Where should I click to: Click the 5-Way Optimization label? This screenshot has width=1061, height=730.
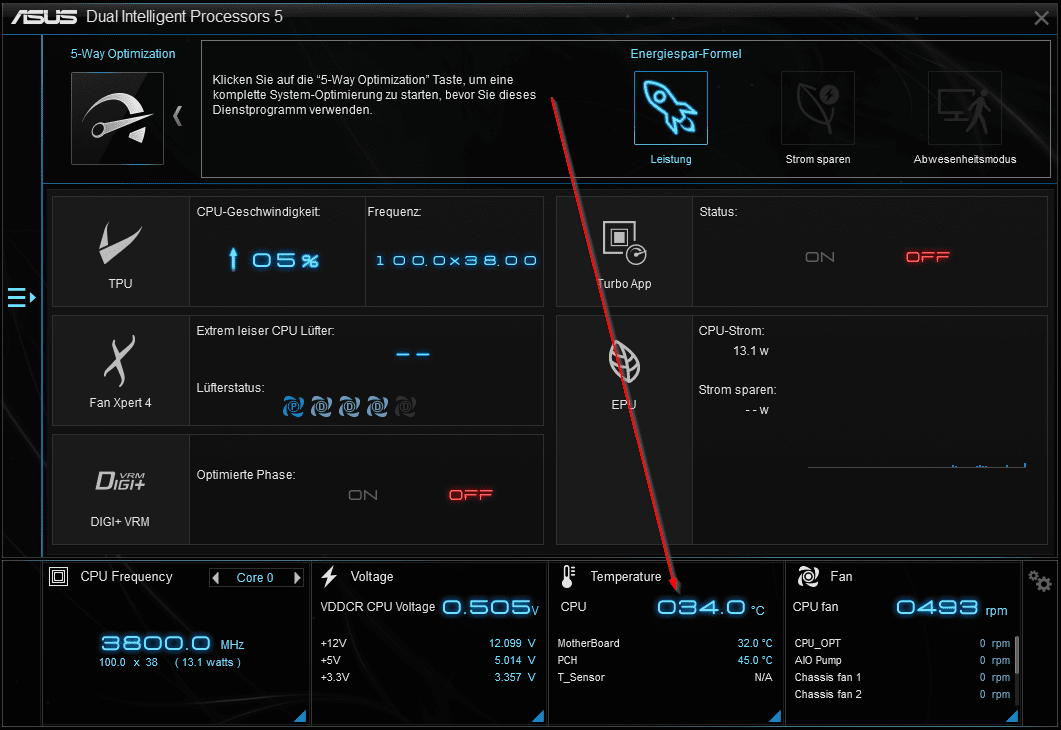tap(122, 53)
